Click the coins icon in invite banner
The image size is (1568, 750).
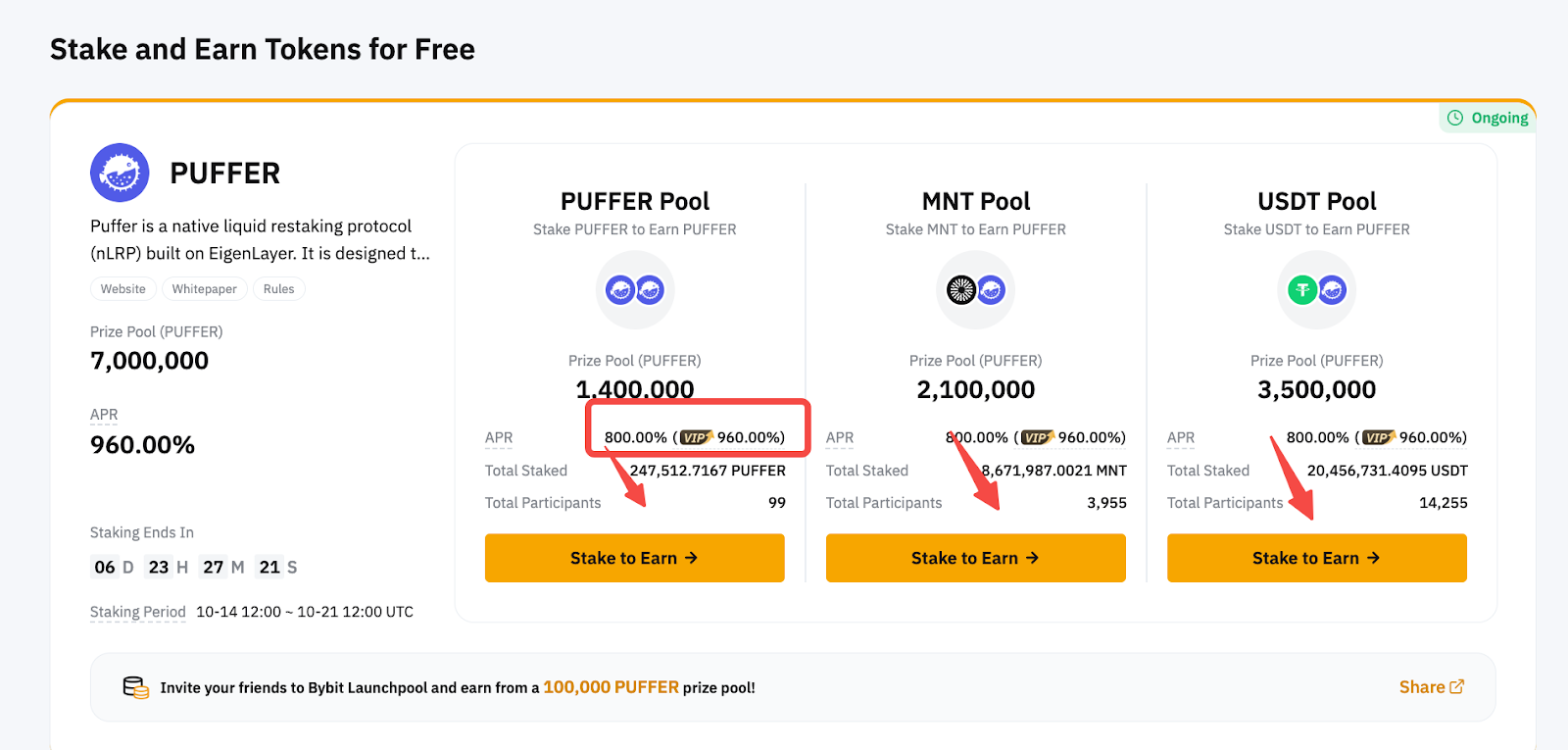(135, 687)
